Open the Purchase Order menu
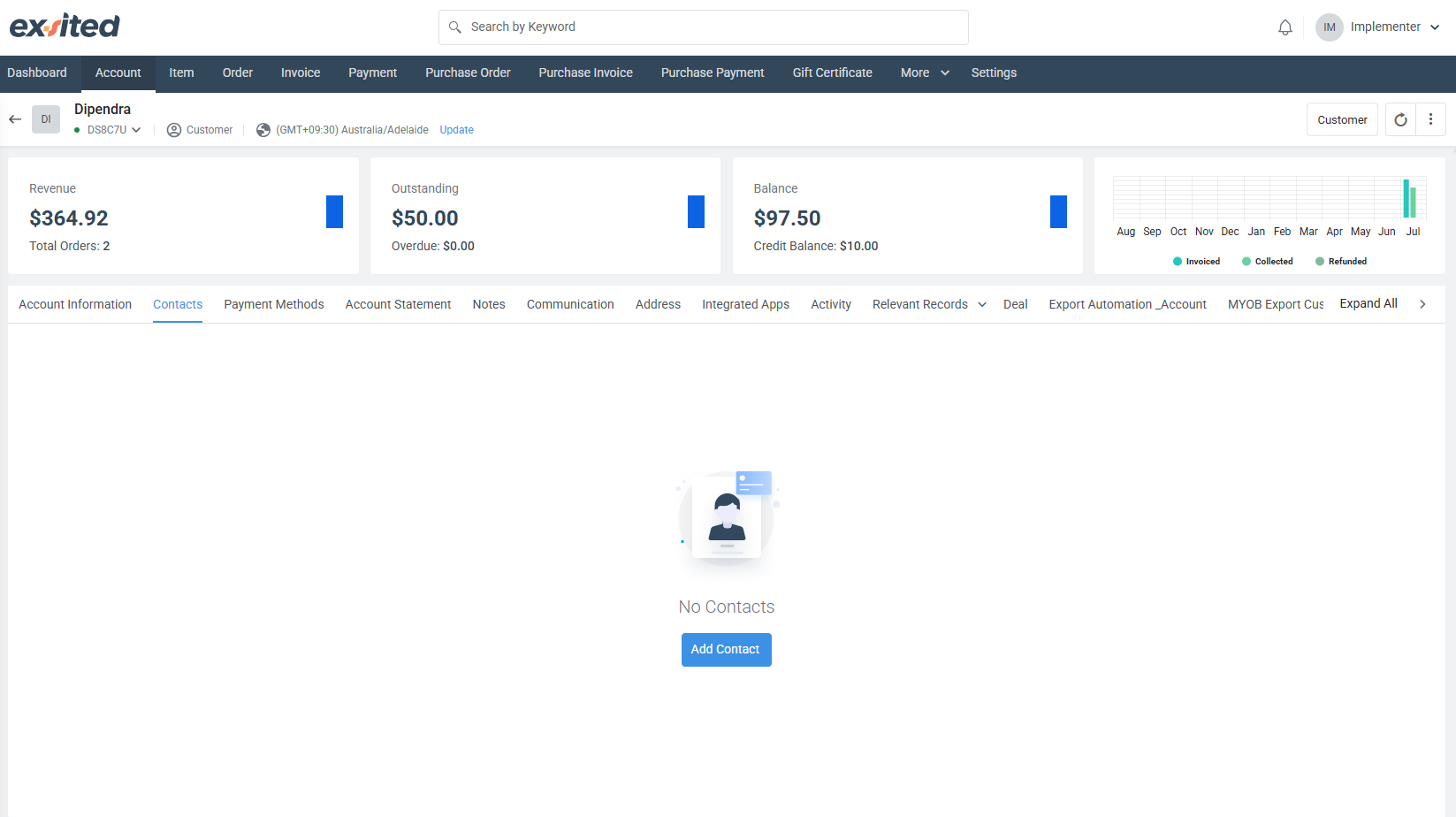1456x817 pixels. coord(468,73)
